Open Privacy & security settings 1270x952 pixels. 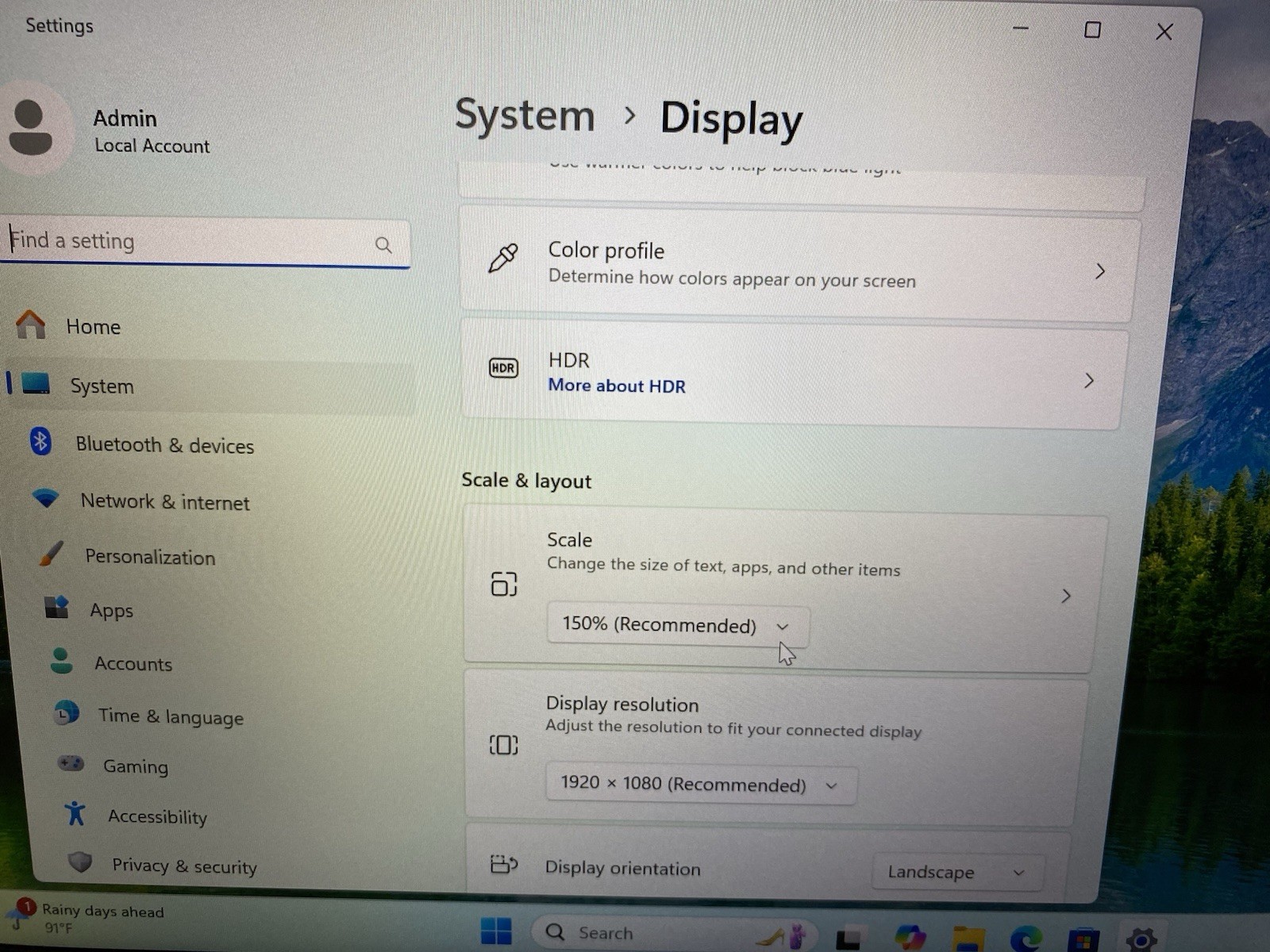[184, 866]
